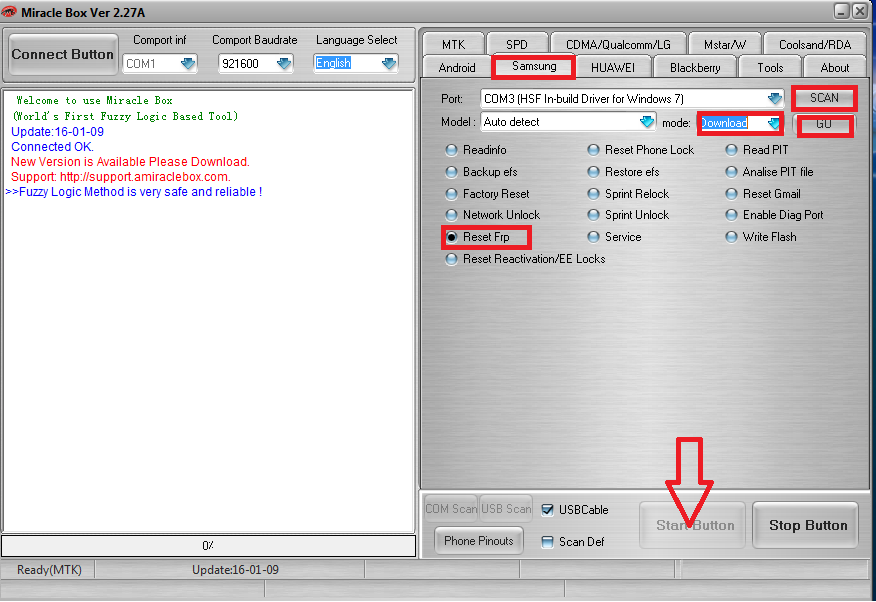Switch to the HUAWEI tab

pyautogui.click(x=613, y=68)
